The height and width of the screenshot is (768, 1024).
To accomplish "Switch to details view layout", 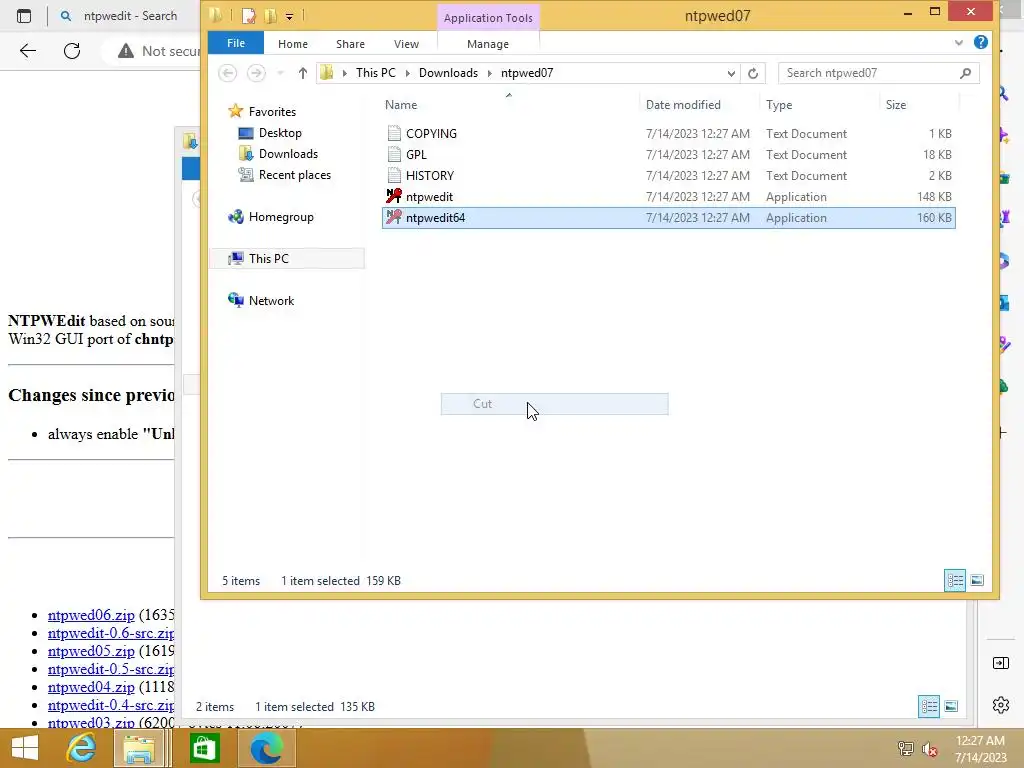I will coord(955,580).
